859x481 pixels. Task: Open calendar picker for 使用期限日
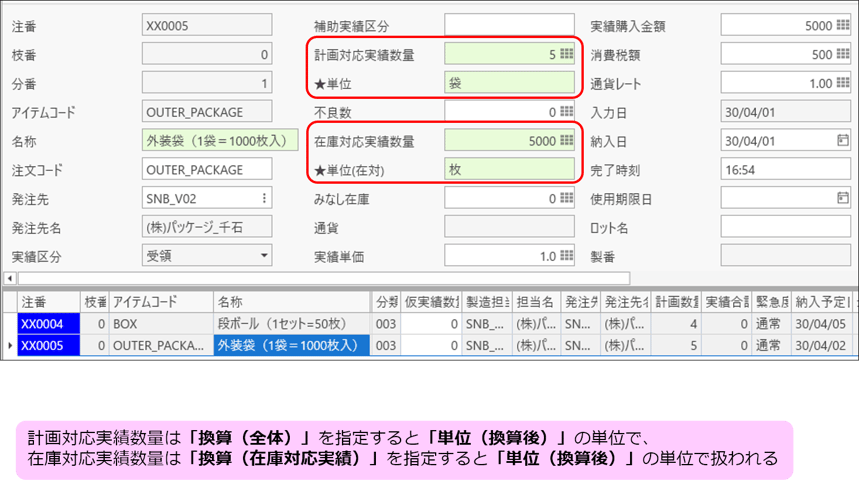pyautogui.click(x=843, y=198)
